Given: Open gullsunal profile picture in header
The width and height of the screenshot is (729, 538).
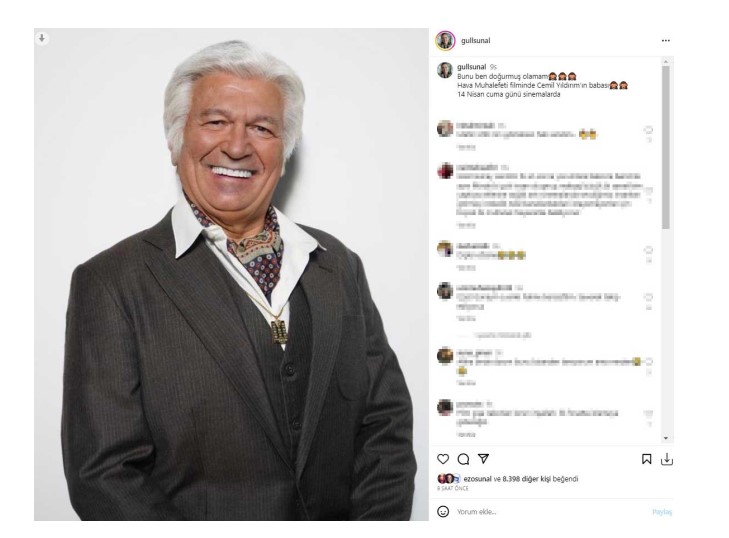Looking at the screenshot, I should coord(445,40).
